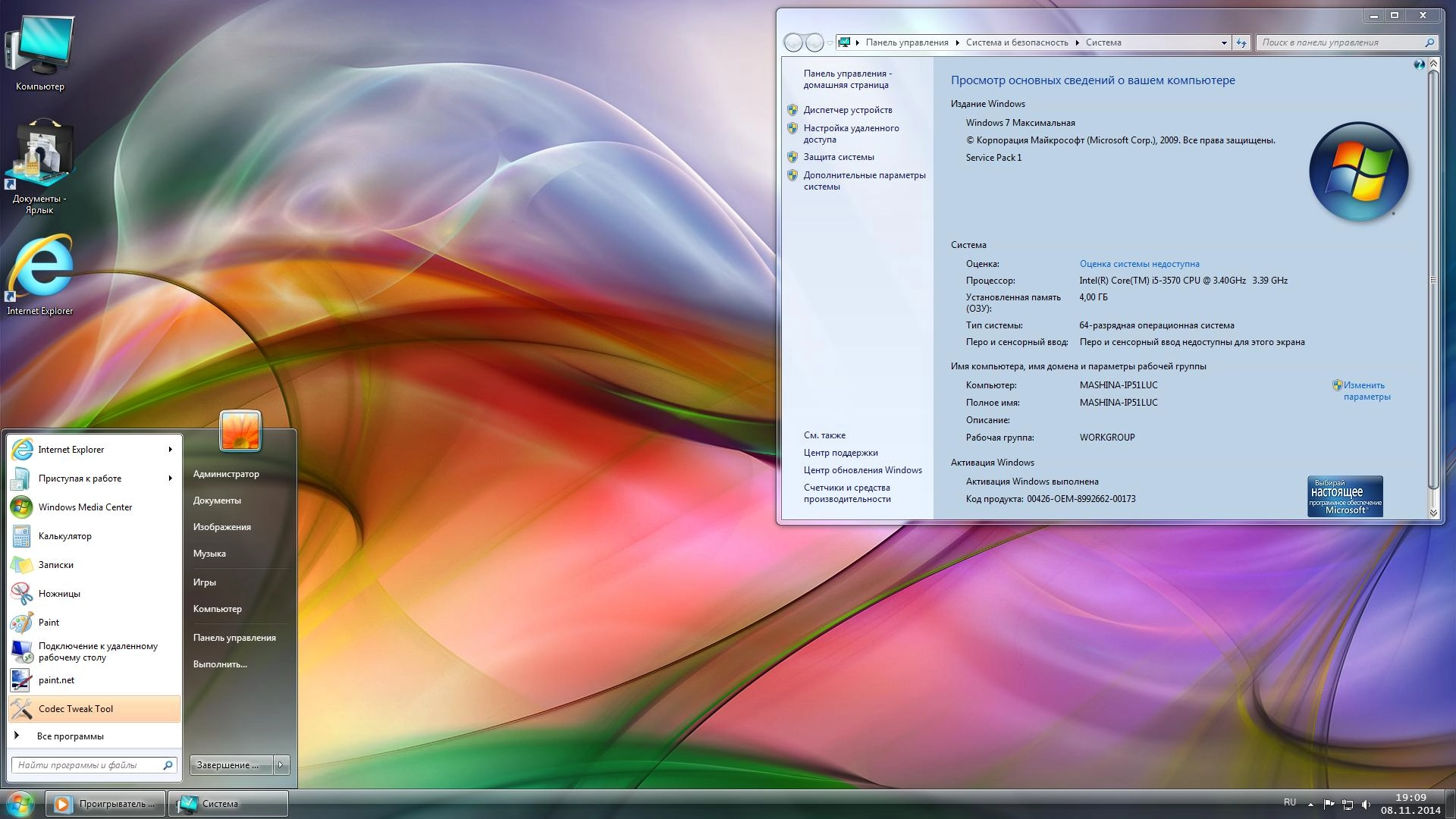Open Action Center flag tray icon
Image resolution: width=1456 pixels, height=819 pixels.
click(1329, 804)
